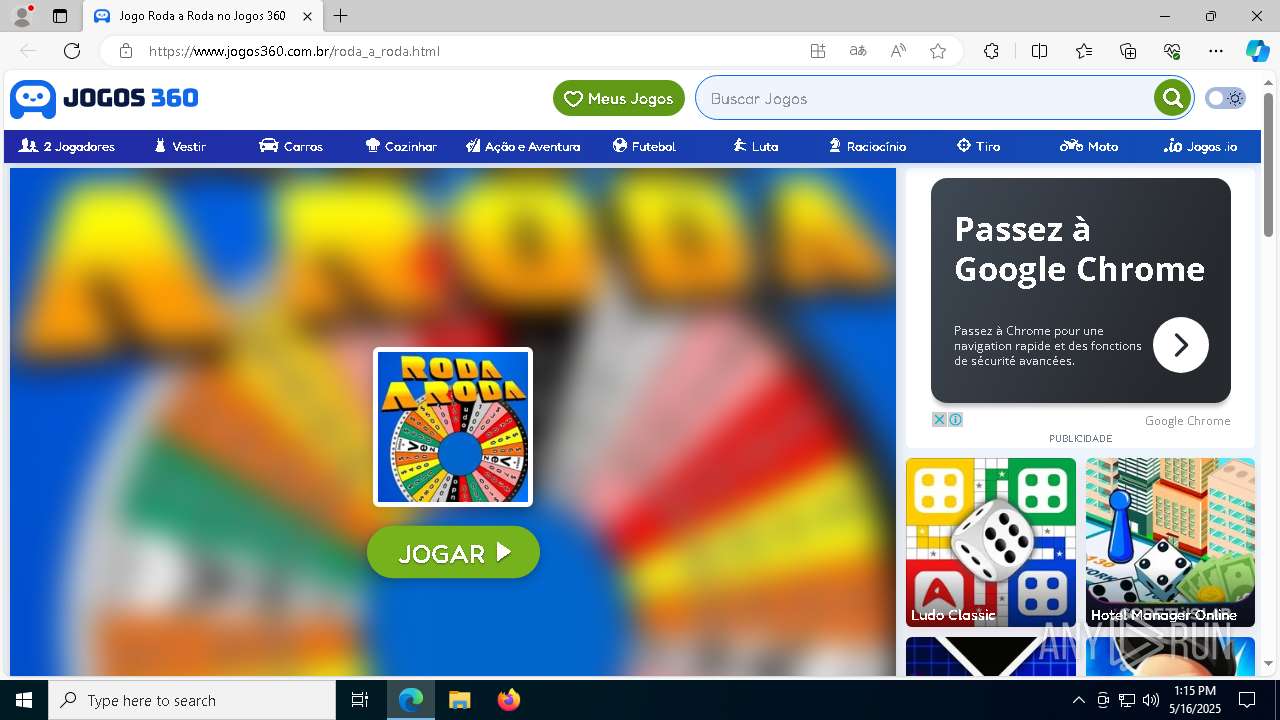Screen dimensions: 1280x720
Task: Go back to previous page
Action: pos(28,51)
